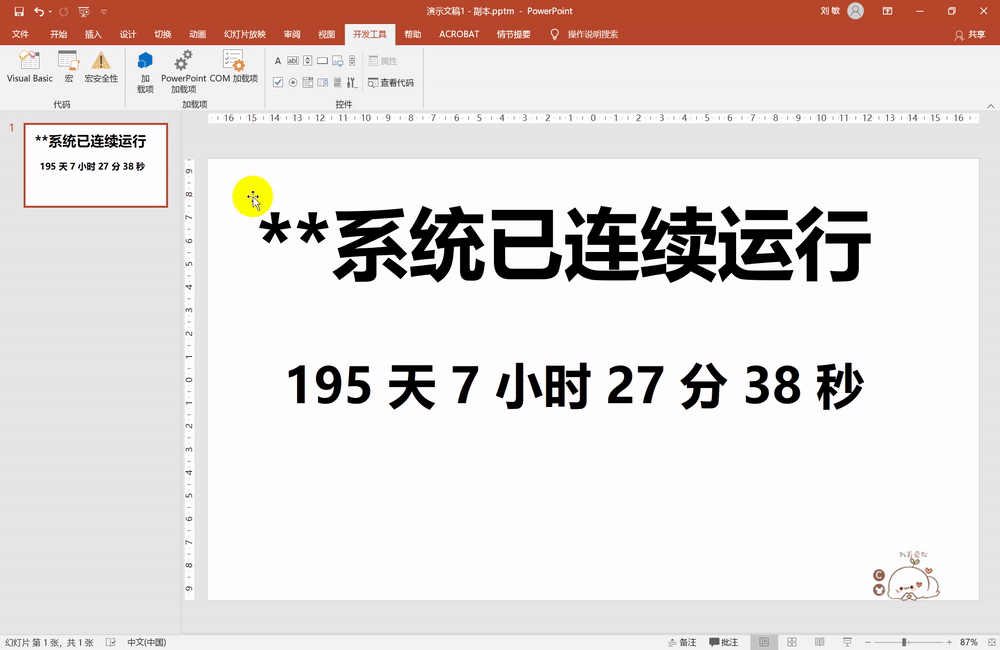Image resolution: width=1000 pixels, height=650 pixels.
Task: Click the zoom slider handle
Action: pos(904,642)
